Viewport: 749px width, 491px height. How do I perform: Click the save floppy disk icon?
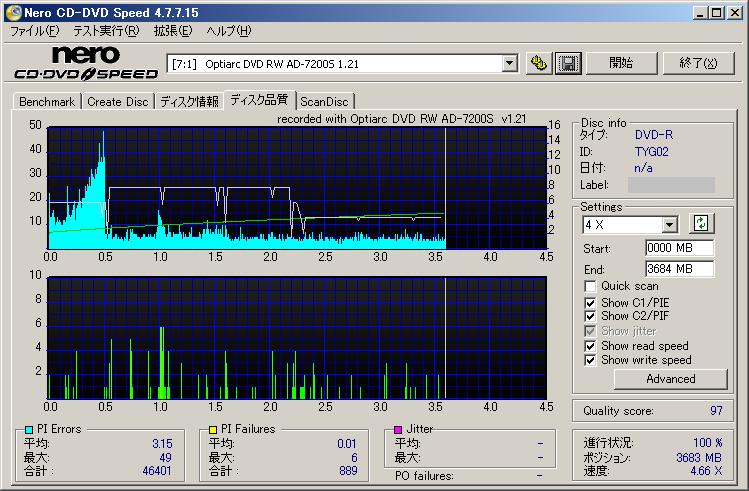click(x=568, y=63)
